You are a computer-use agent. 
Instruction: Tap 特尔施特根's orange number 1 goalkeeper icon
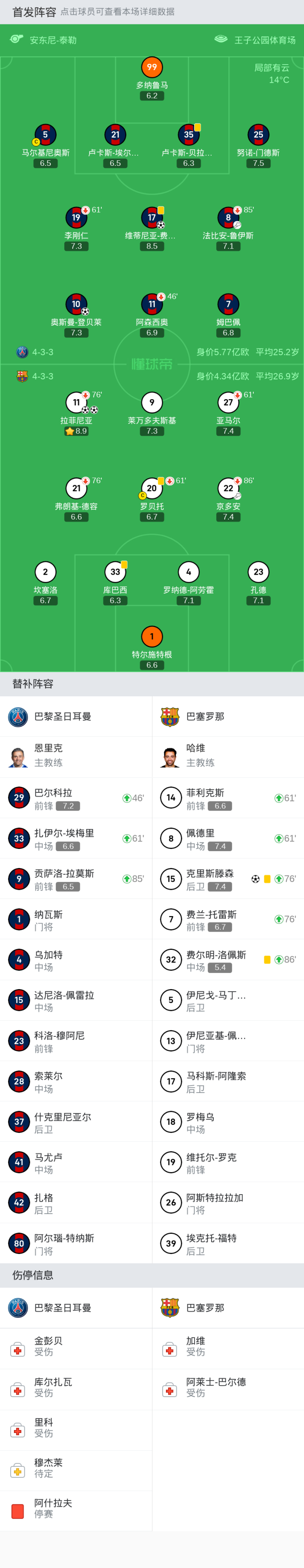[152, 636]
